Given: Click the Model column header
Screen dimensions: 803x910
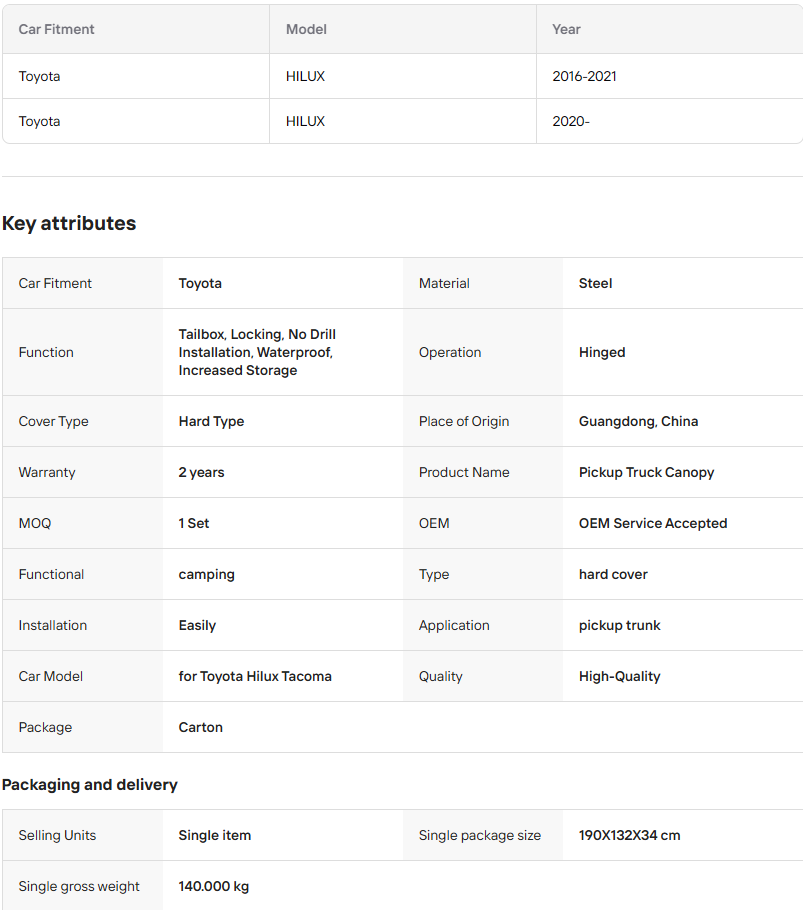Looking at the screenshot, I should [306, 29].
